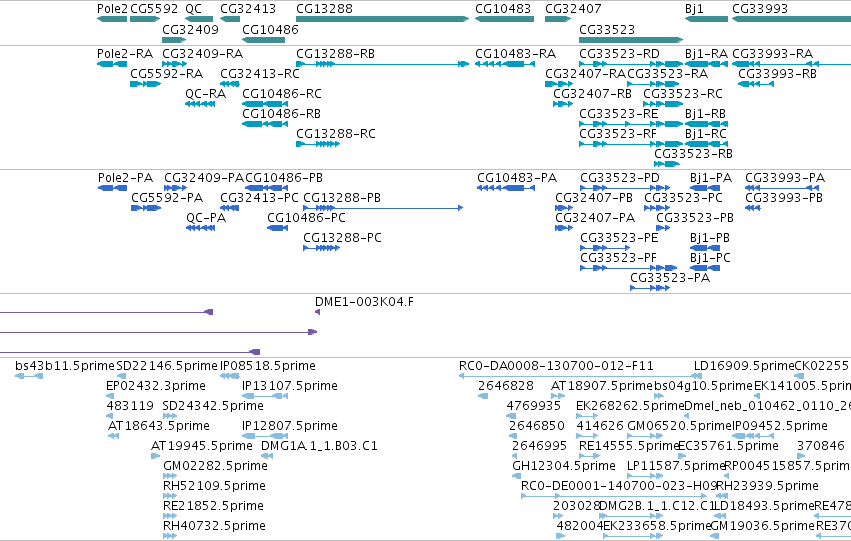Viewport: 851px width, 541px height.
Task: Click the RE14555.5prime EST label
Action: tap(628, 447)
